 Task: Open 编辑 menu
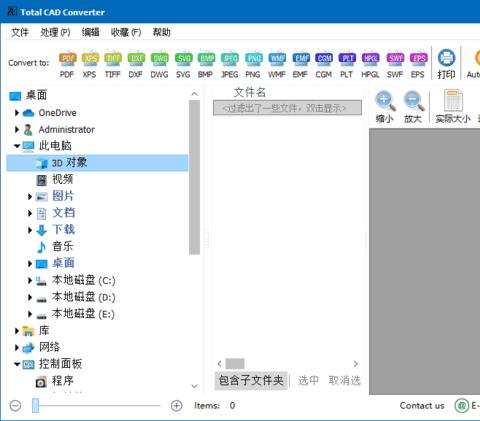click(x=91, y=32)
